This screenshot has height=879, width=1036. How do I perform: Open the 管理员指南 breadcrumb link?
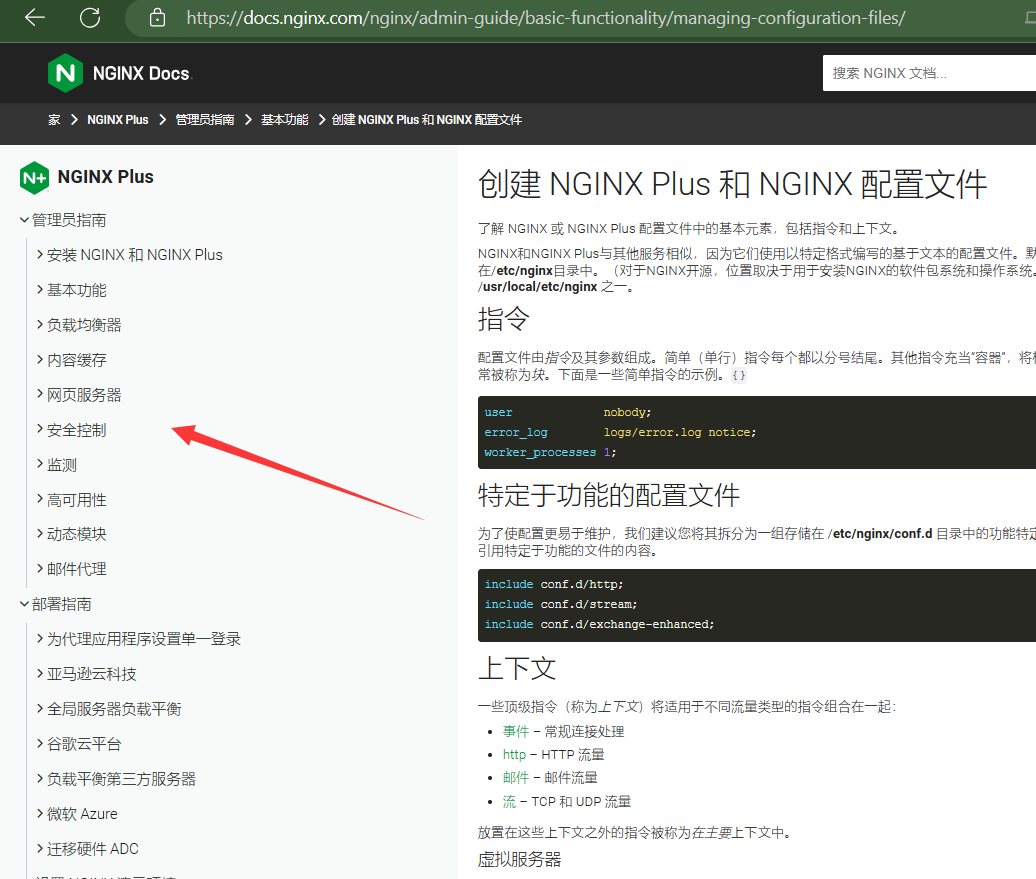pyautogui.click(x=205, y=120)
